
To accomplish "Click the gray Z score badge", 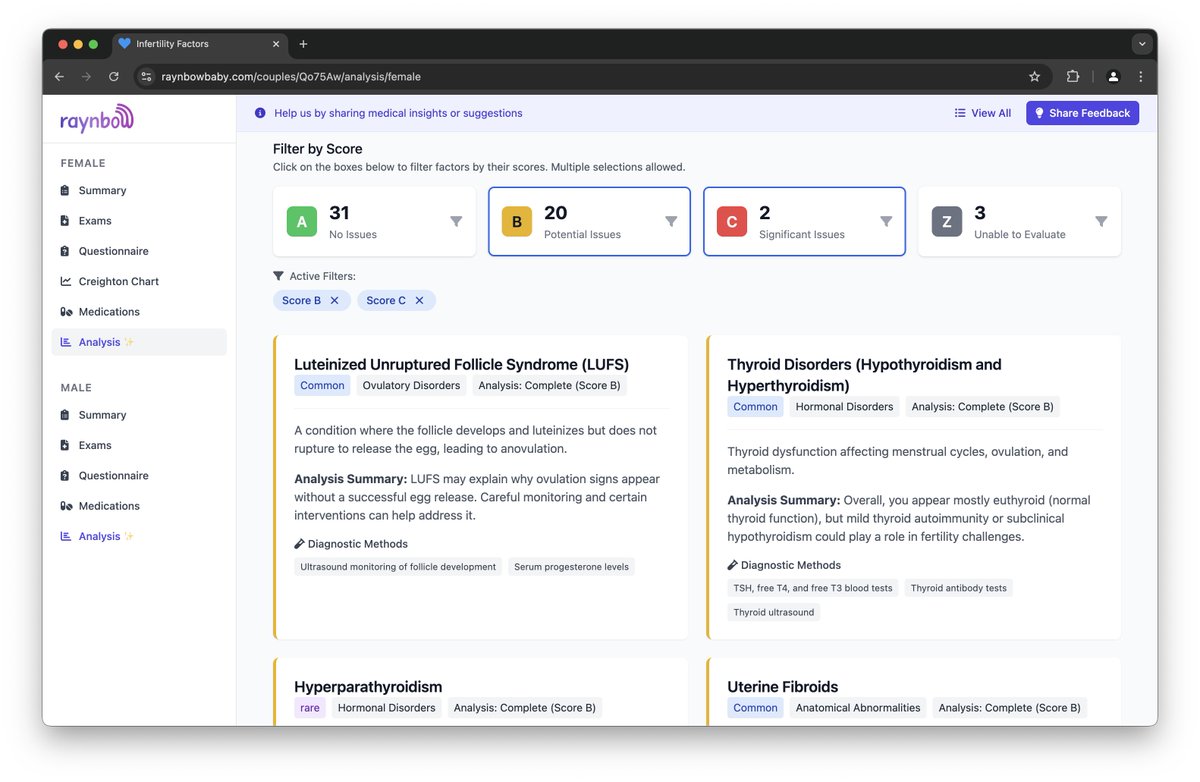I will pos(947,222).
